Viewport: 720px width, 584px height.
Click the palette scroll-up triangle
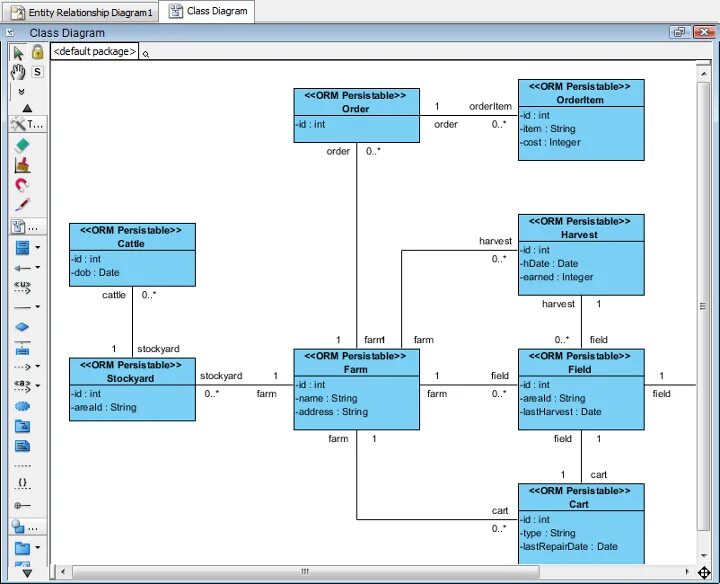coord(27,108)
